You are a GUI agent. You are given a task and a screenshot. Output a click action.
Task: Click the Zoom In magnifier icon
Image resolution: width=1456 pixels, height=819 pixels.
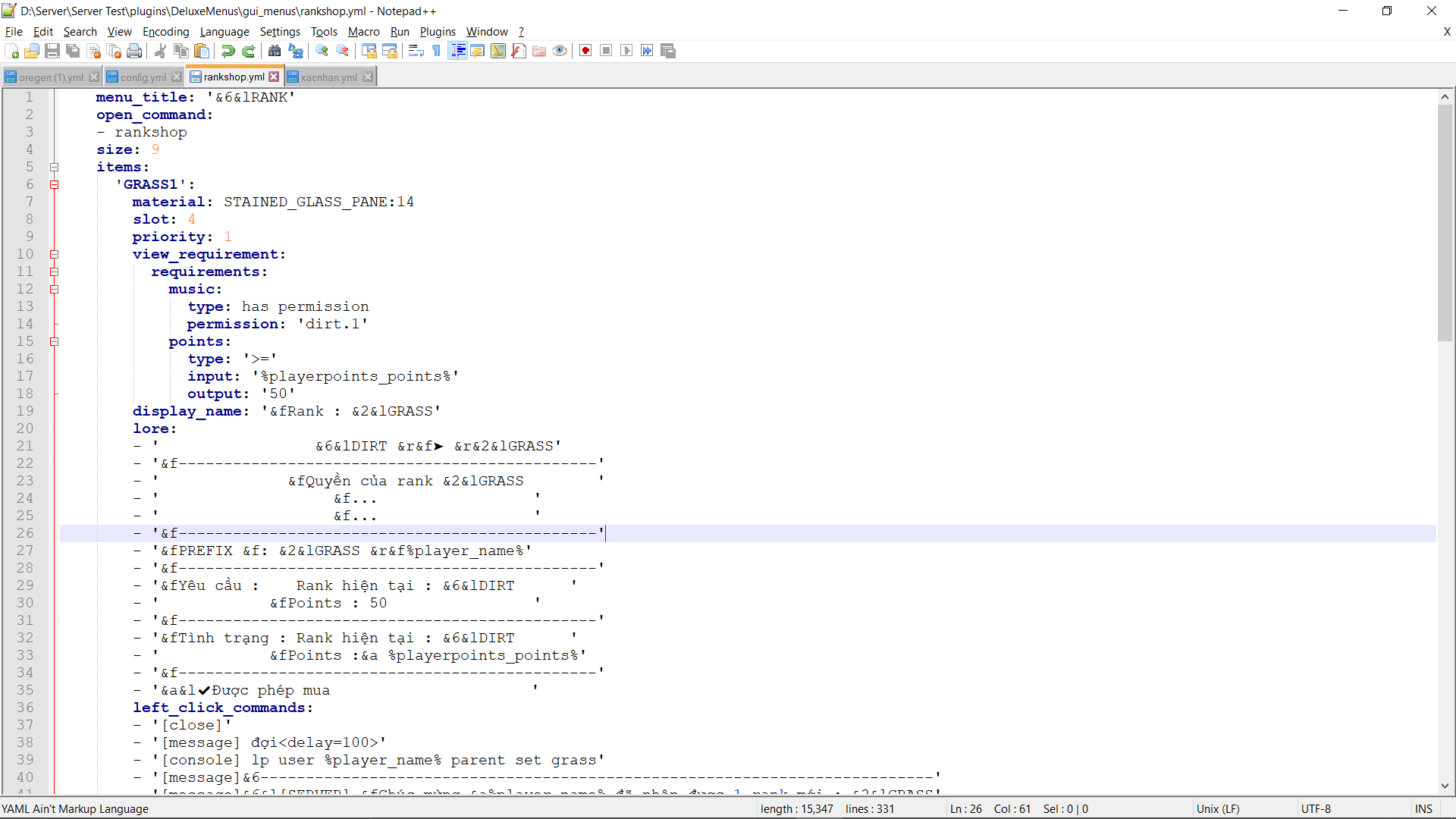point(322,51)
